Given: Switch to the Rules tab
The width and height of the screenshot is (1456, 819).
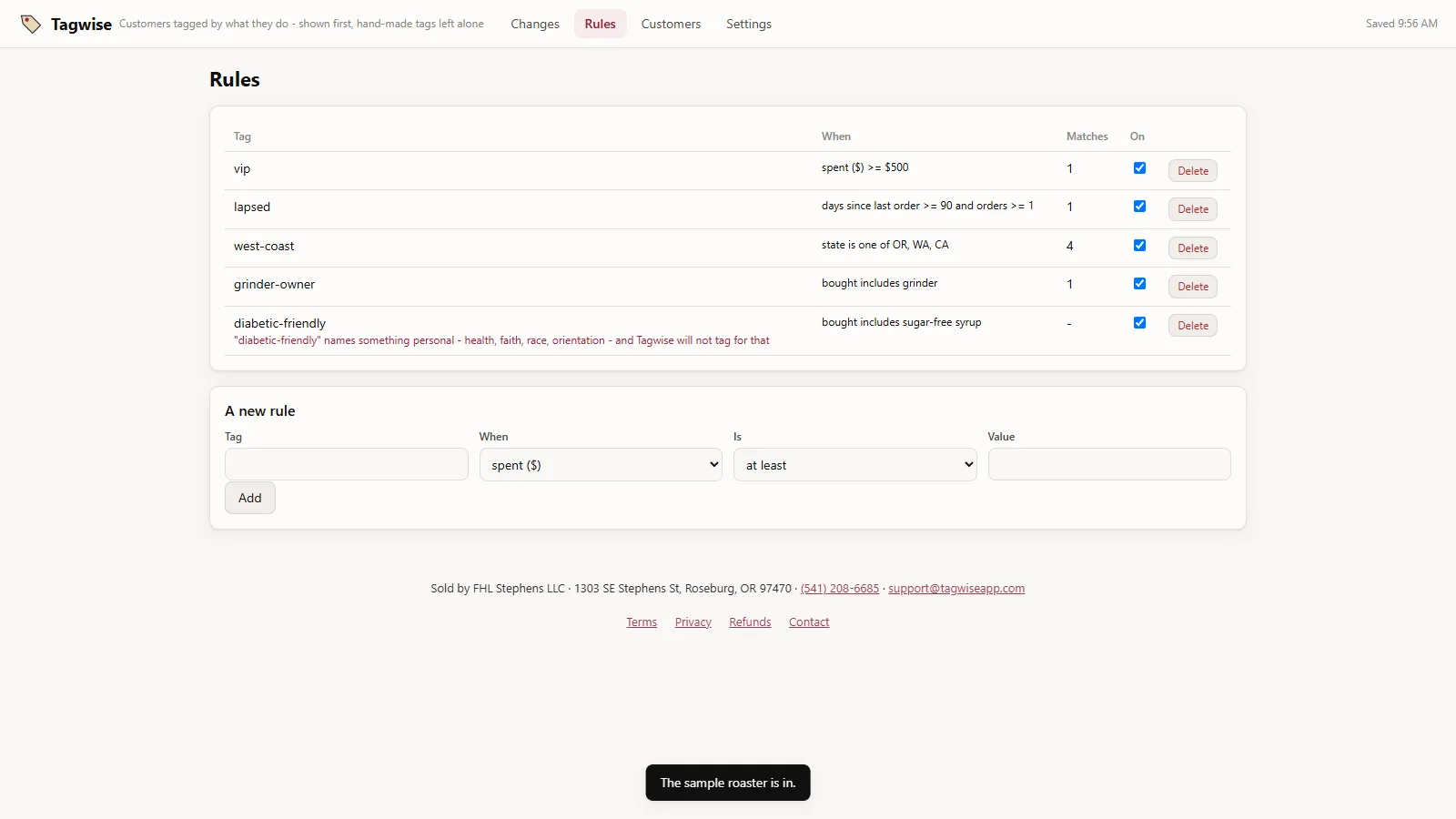Looking at the screenshot, I should [x=600, y=24].
